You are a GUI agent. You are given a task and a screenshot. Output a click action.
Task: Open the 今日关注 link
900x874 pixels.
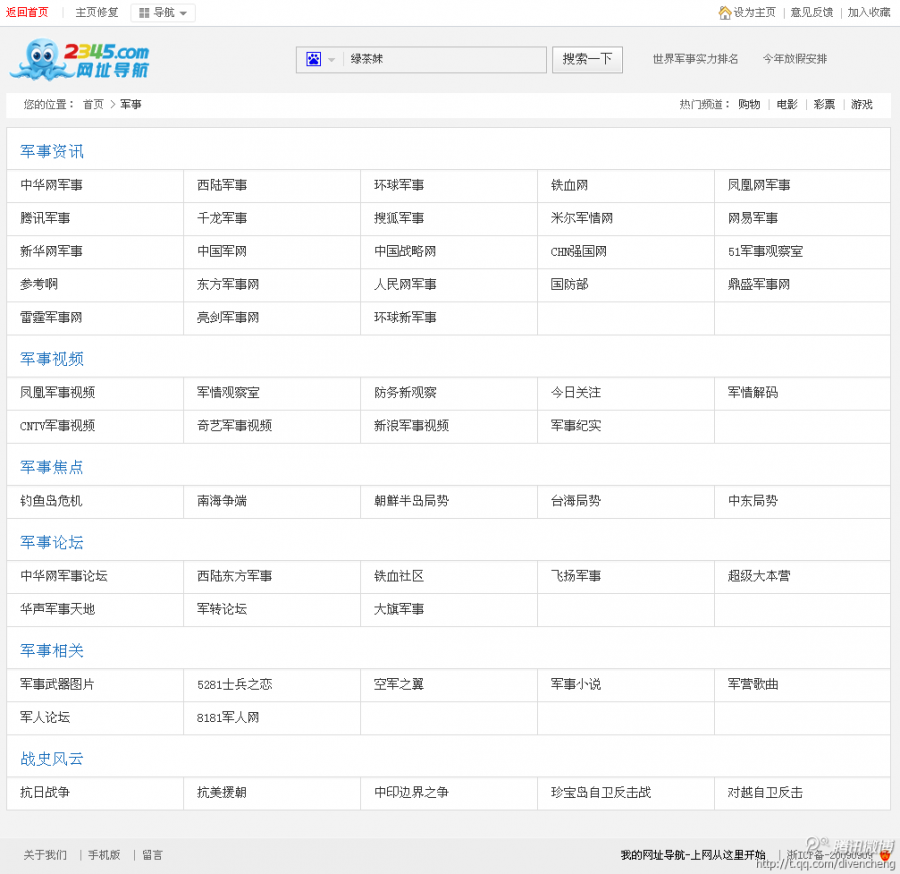pyautogui.click(x=576, y=393)
